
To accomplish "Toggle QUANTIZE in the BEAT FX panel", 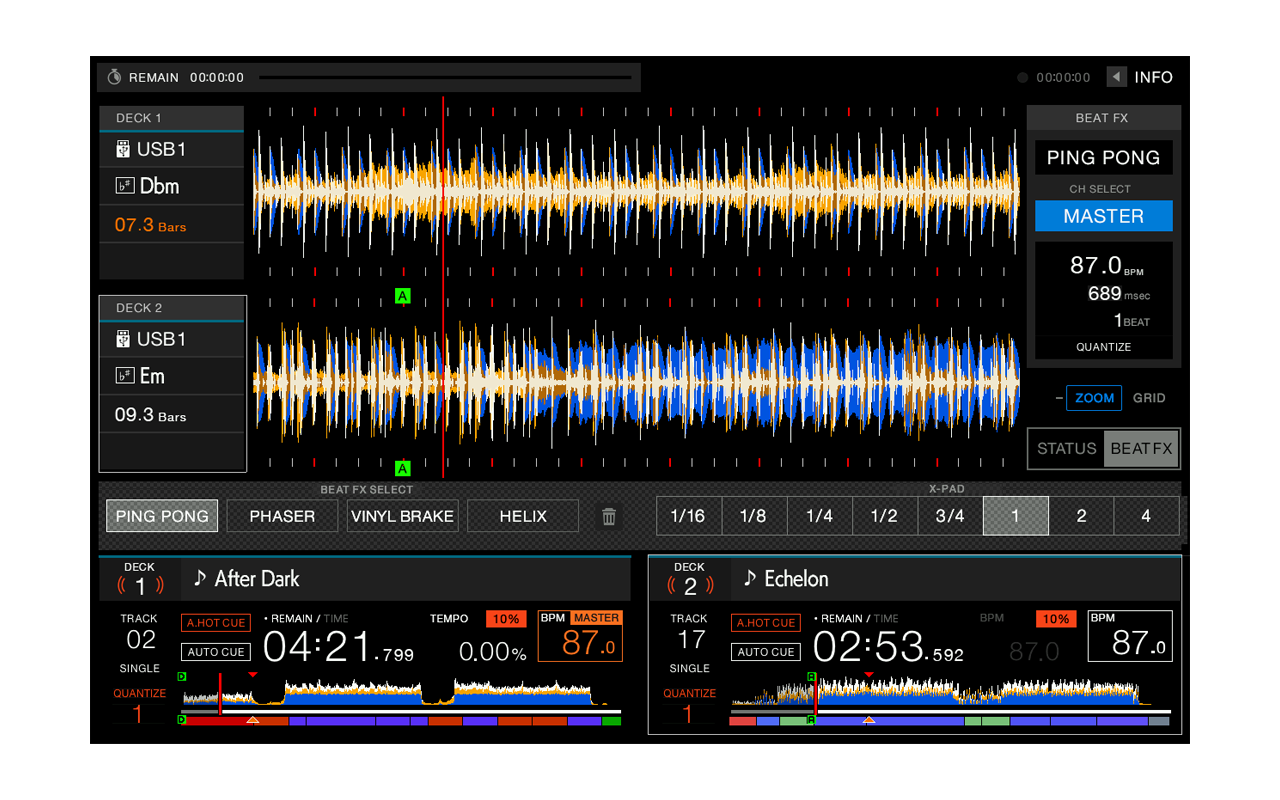I will pyautogui.click(x=1103, y=346).
